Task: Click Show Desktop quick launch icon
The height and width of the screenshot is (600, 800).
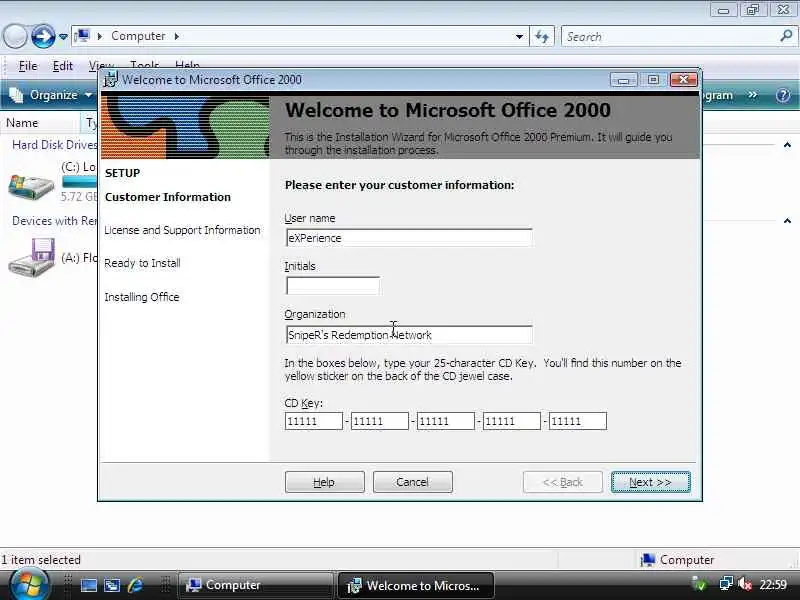Action: point(88,585)
